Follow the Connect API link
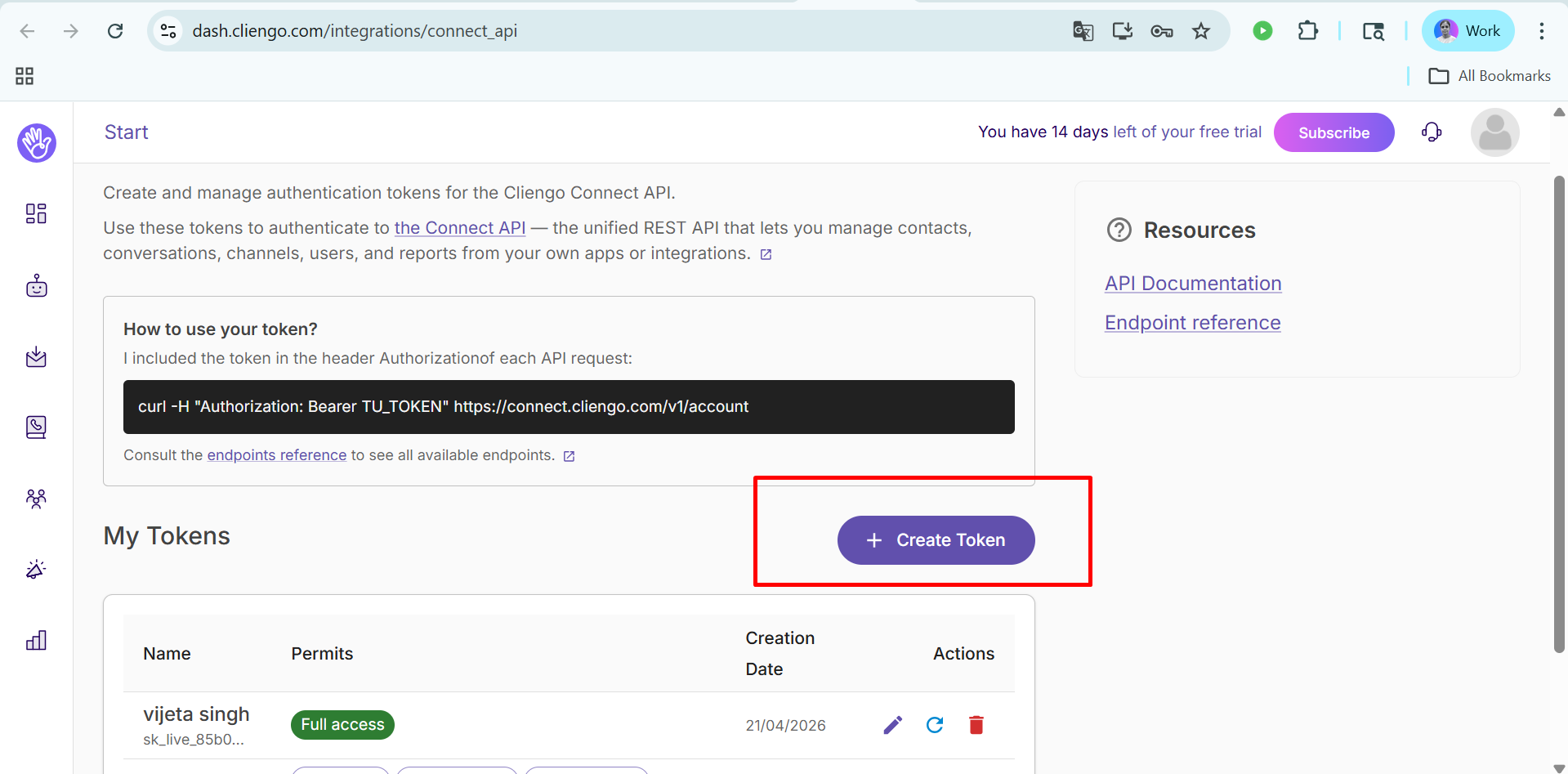Viewport: 1568px width, 774px height. (460, 228)
